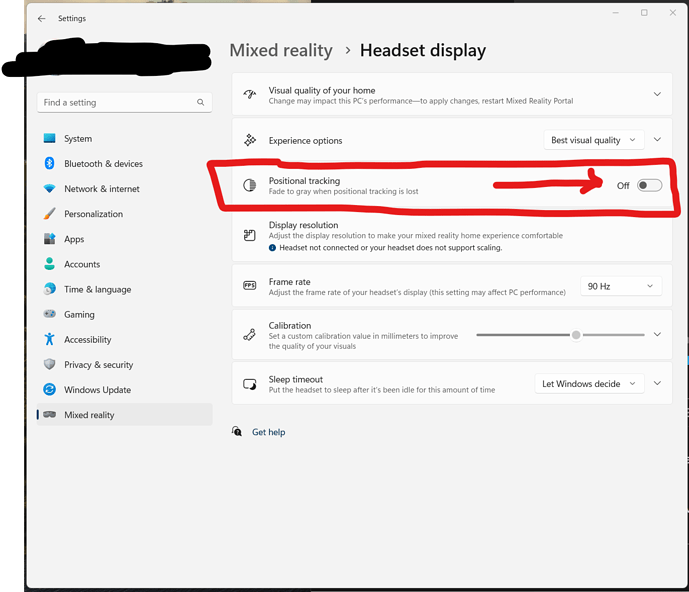Screen dimensions: 689x592
Task: Open the Sleep timeout Let Windows decide dropdown
Action: pos(588,384)
